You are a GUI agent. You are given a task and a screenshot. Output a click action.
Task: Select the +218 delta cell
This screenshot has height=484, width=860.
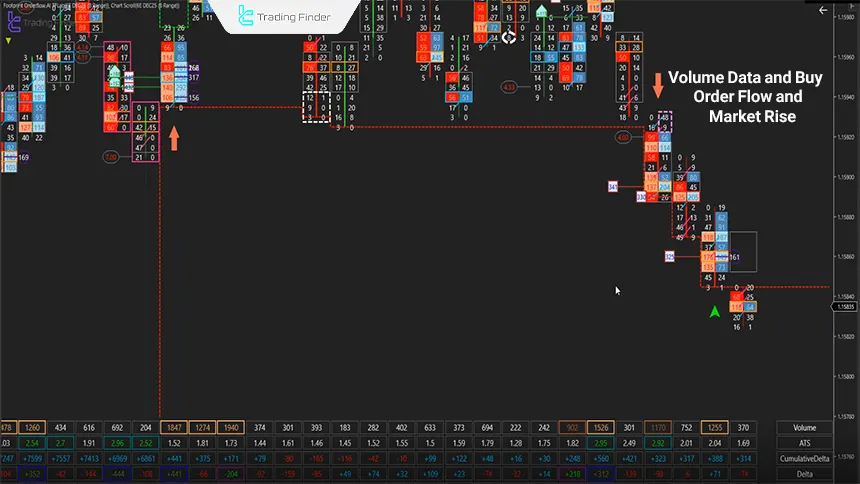(573, 474)
